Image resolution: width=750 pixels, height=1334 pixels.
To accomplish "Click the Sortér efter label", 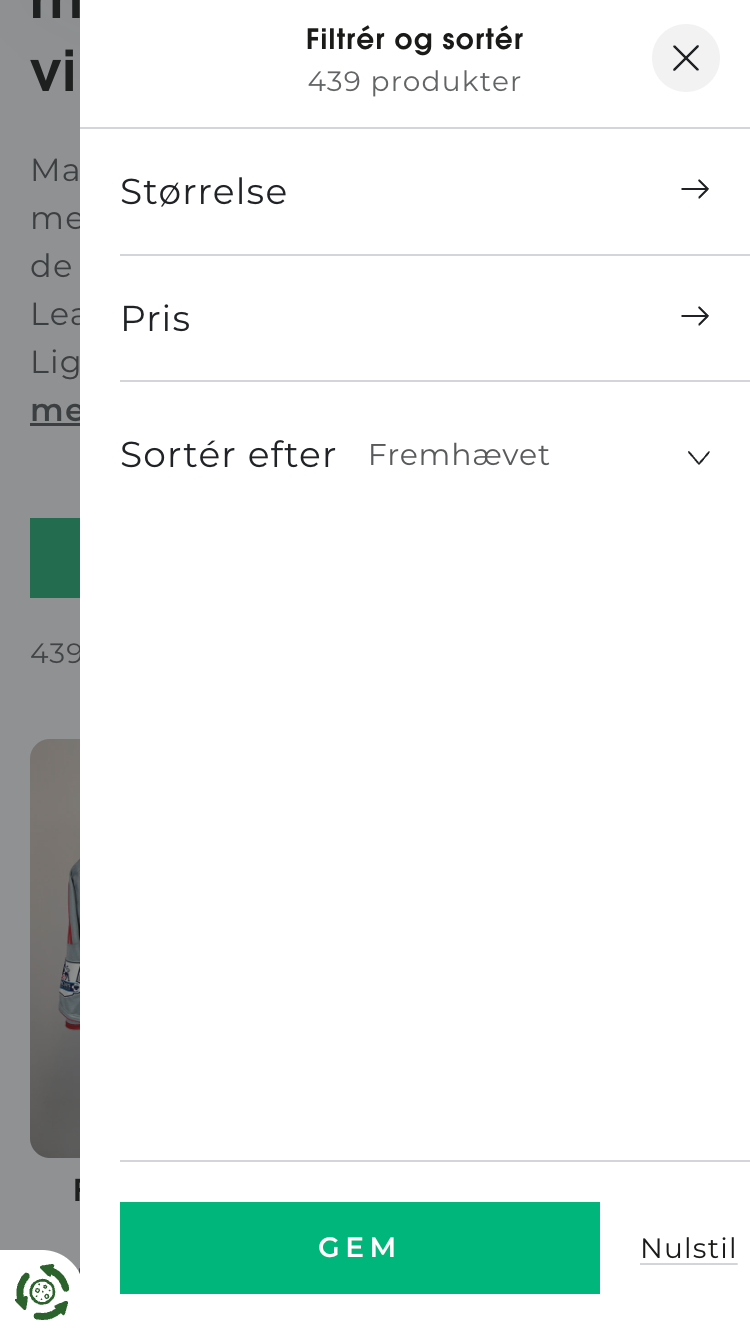I will [228, 455].
